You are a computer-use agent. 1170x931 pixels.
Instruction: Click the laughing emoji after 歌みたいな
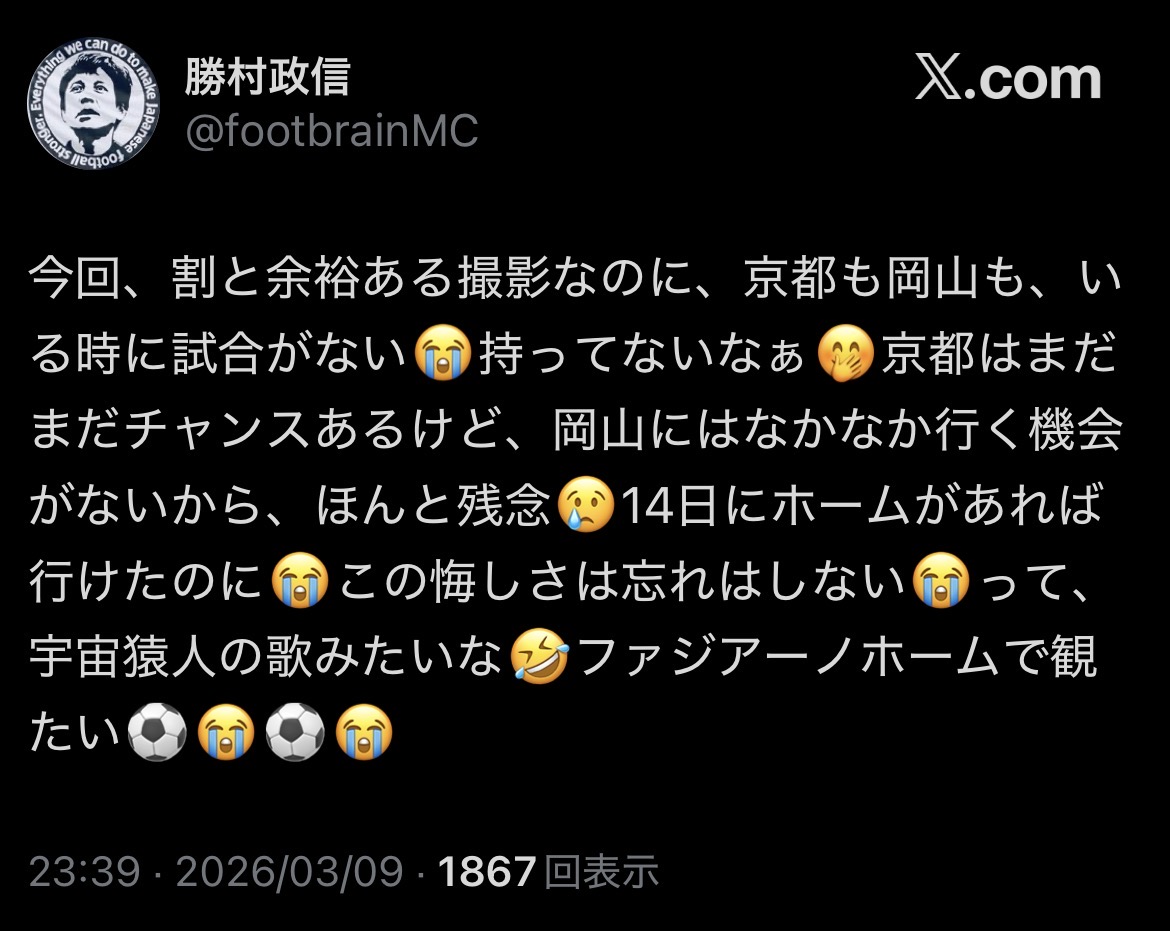(539, 656)
